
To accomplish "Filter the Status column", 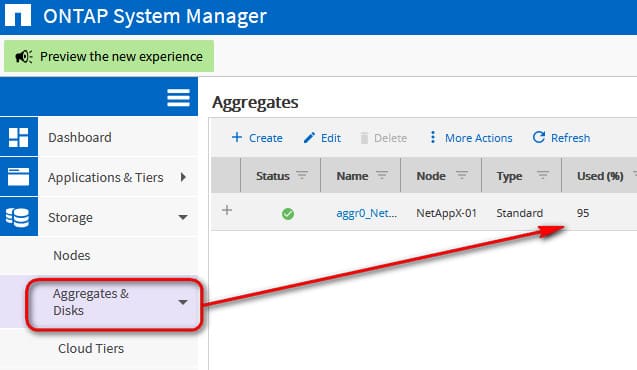I will pyautogui.click(x=302, y=175).
